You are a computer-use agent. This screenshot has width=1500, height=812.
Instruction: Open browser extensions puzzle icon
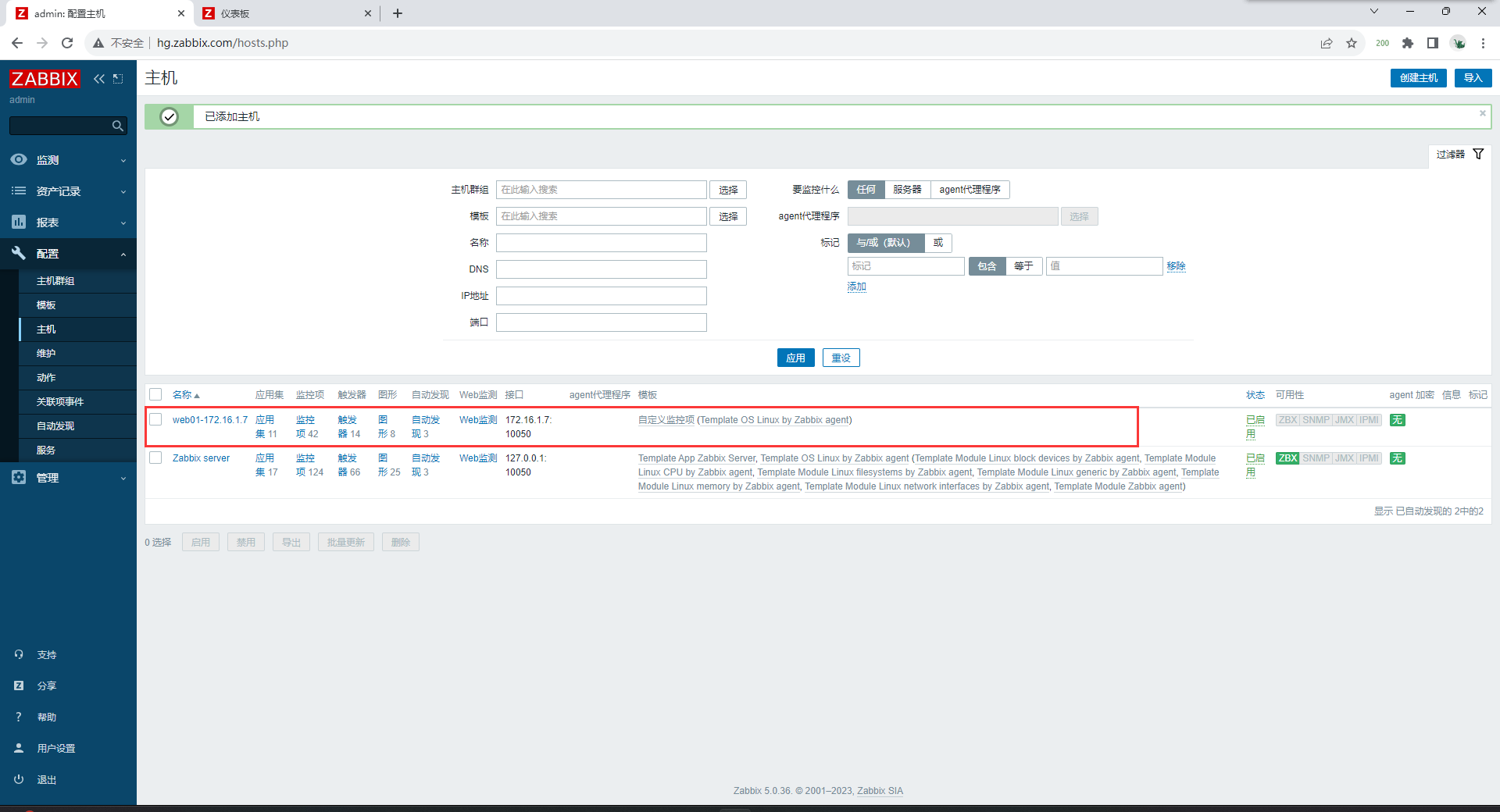tap(1408, 43)
